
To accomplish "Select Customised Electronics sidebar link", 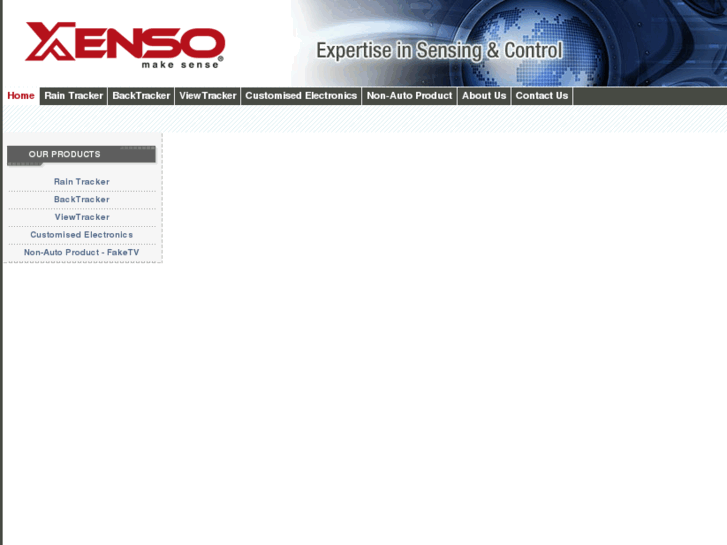I will 82,235.
